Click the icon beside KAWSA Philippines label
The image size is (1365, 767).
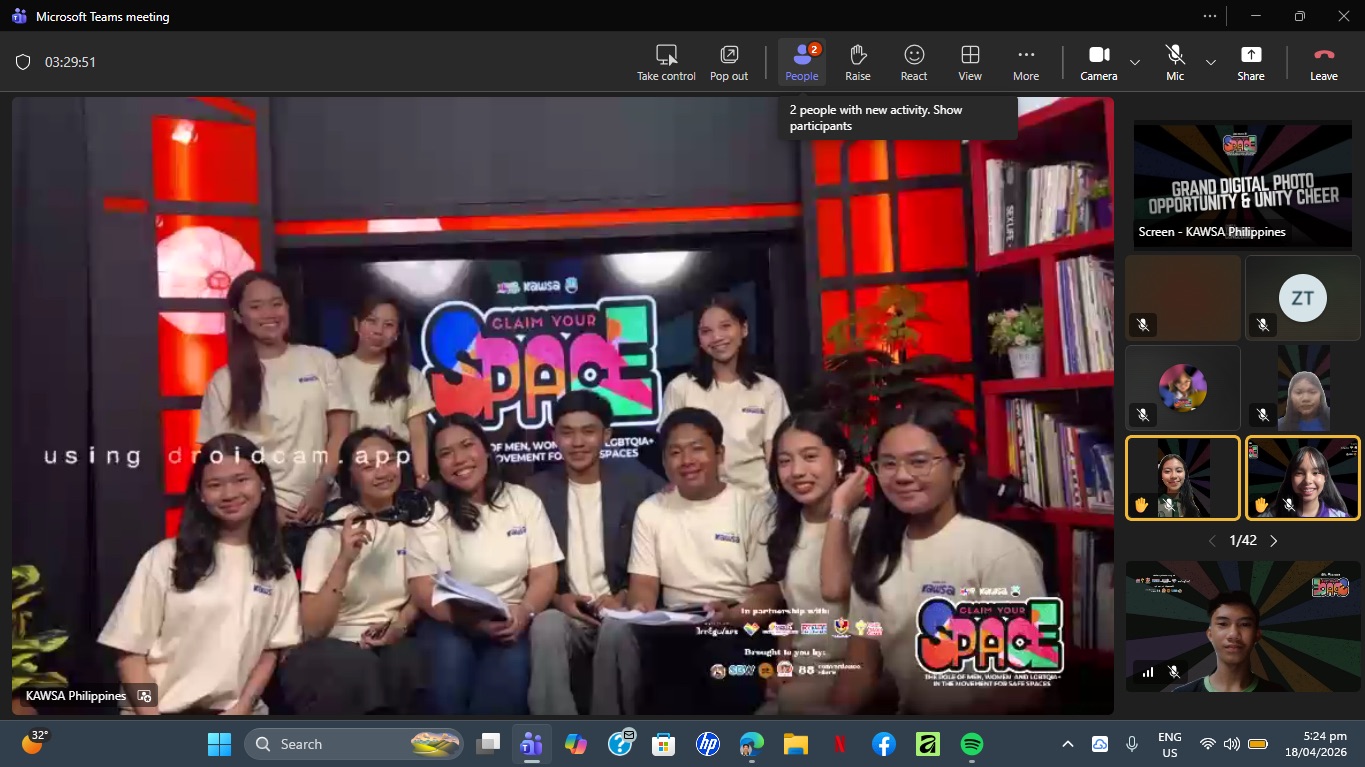coord(144,696)
